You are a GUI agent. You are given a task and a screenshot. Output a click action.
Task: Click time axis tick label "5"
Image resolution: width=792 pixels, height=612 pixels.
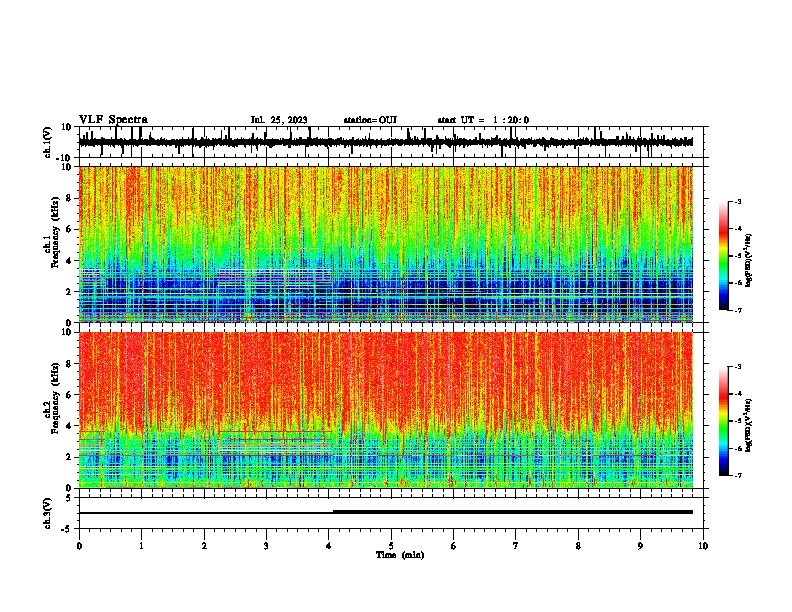(391, 545)
